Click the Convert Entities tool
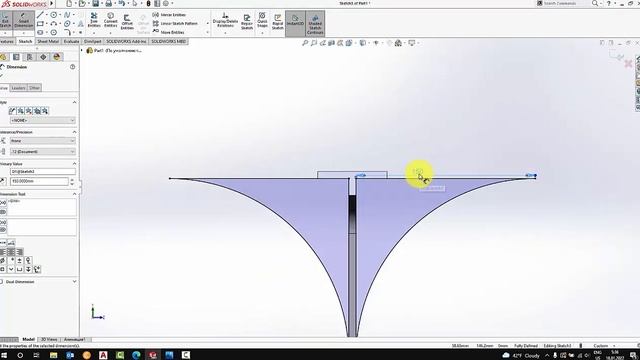 [110, 20]
